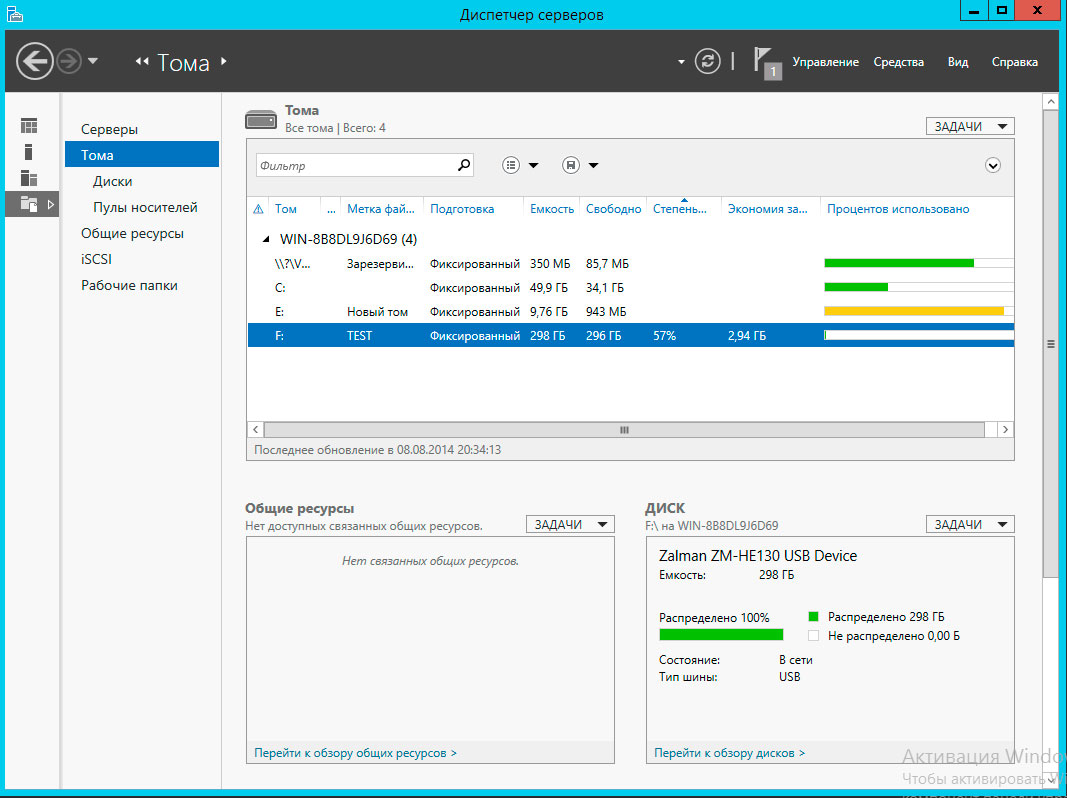This screenshot has width=1067, height=798.
Task: Click the All Servers icon in the sidebar
Action: tap(29, 178)
